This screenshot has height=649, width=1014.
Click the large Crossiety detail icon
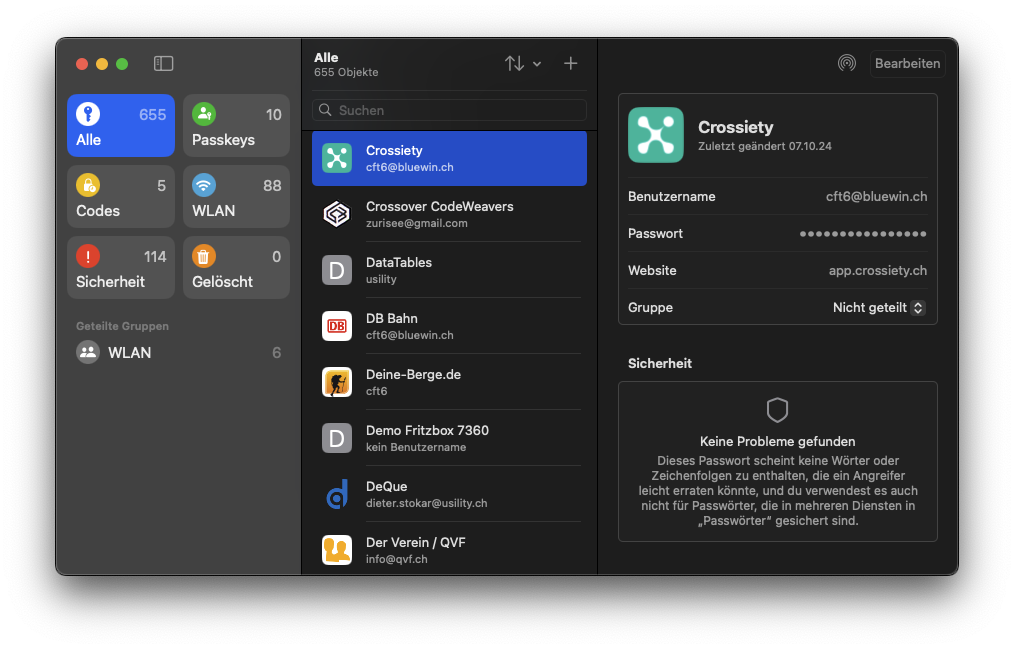coord(656,134)
